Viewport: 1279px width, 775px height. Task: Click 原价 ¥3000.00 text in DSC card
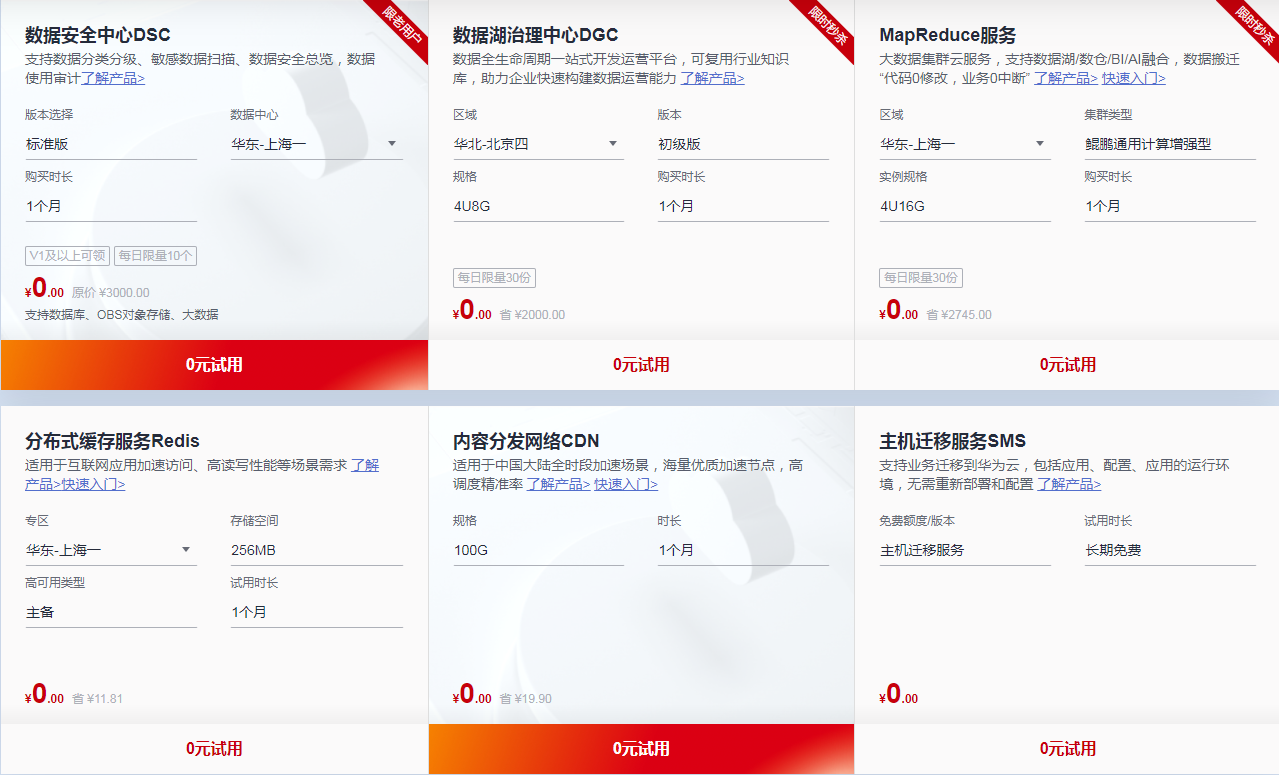[x=111, y=293]
